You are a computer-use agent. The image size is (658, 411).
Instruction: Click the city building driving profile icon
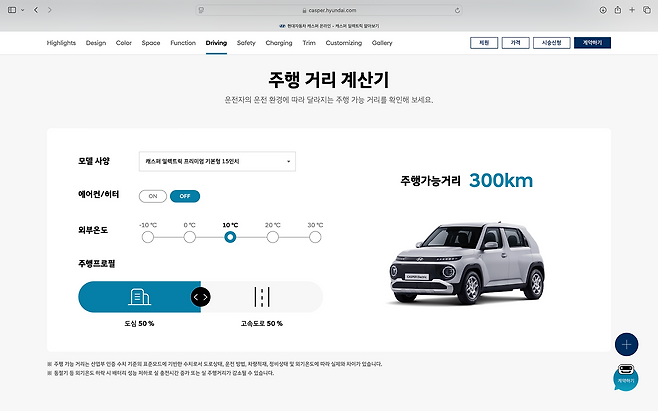tap(139, 297)
